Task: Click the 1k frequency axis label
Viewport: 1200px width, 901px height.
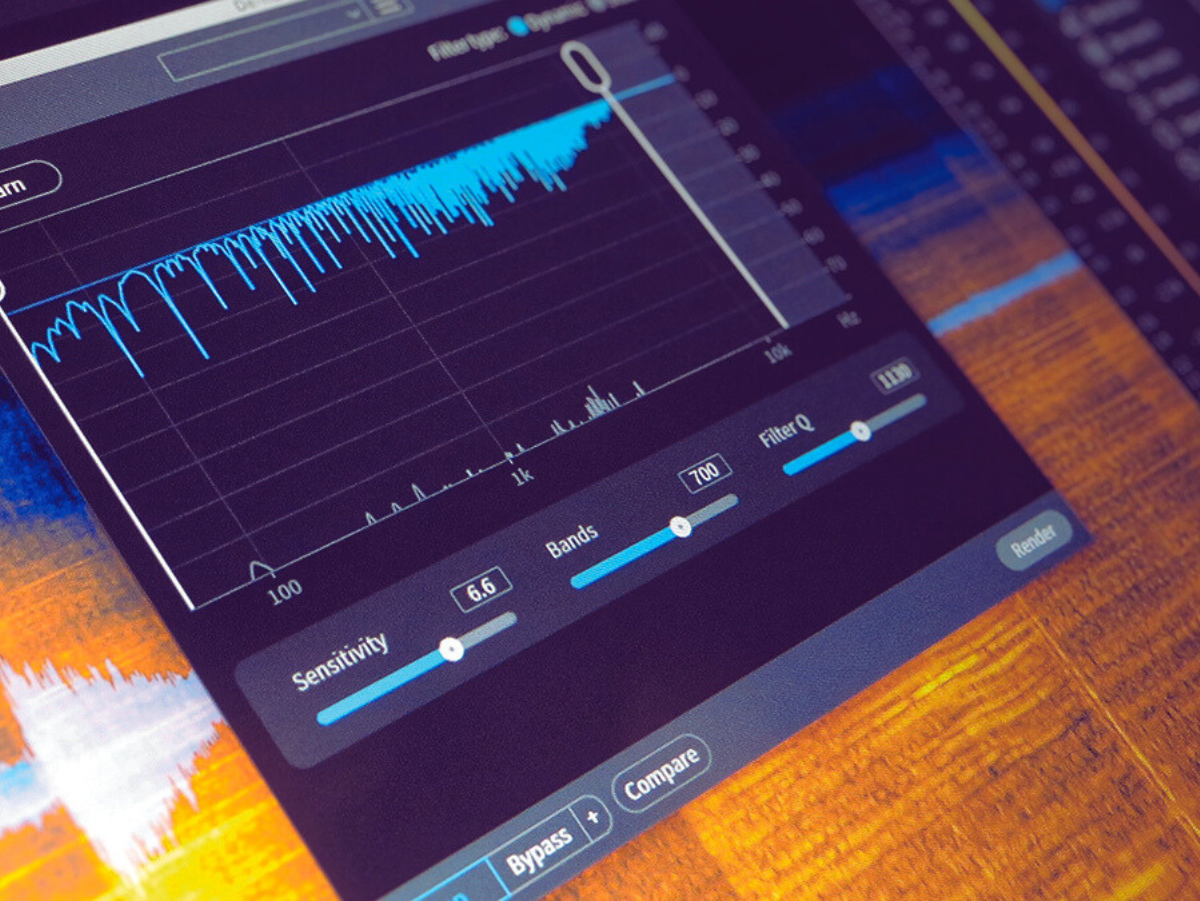Action: click(523, 476)
